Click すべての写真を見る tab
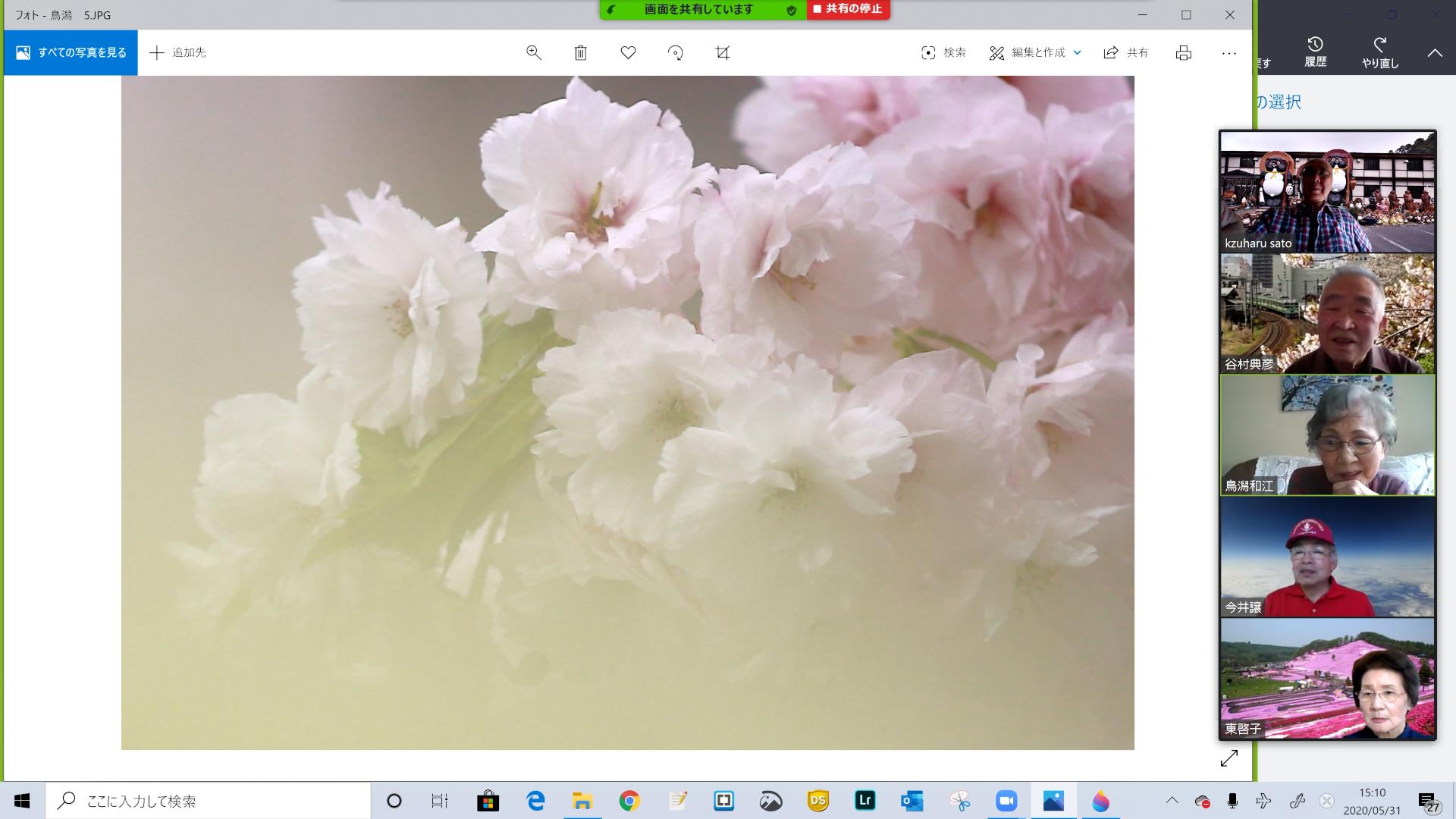 point(71,52)
